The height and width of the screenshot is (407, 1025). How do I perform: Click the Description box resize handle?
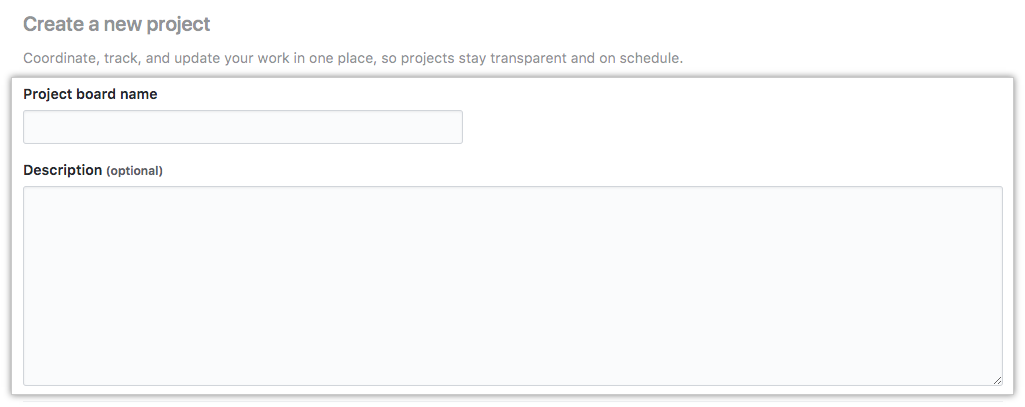pyautogui.click(x=996, y=380)
